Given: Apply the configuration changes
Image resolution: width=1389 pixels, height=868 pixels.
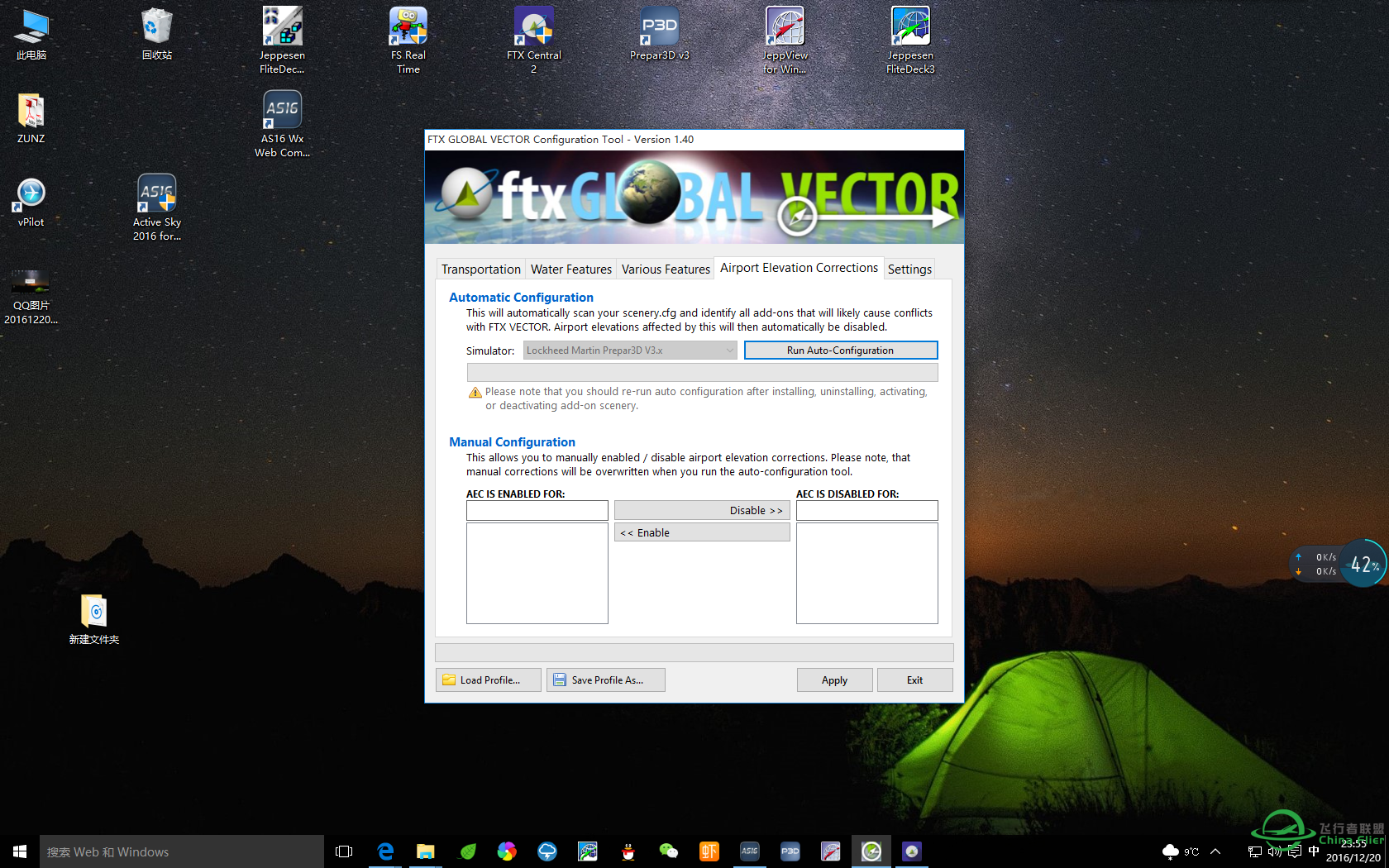Looking at the screenshot, I should pyautogui.click(x=835, y=680).
